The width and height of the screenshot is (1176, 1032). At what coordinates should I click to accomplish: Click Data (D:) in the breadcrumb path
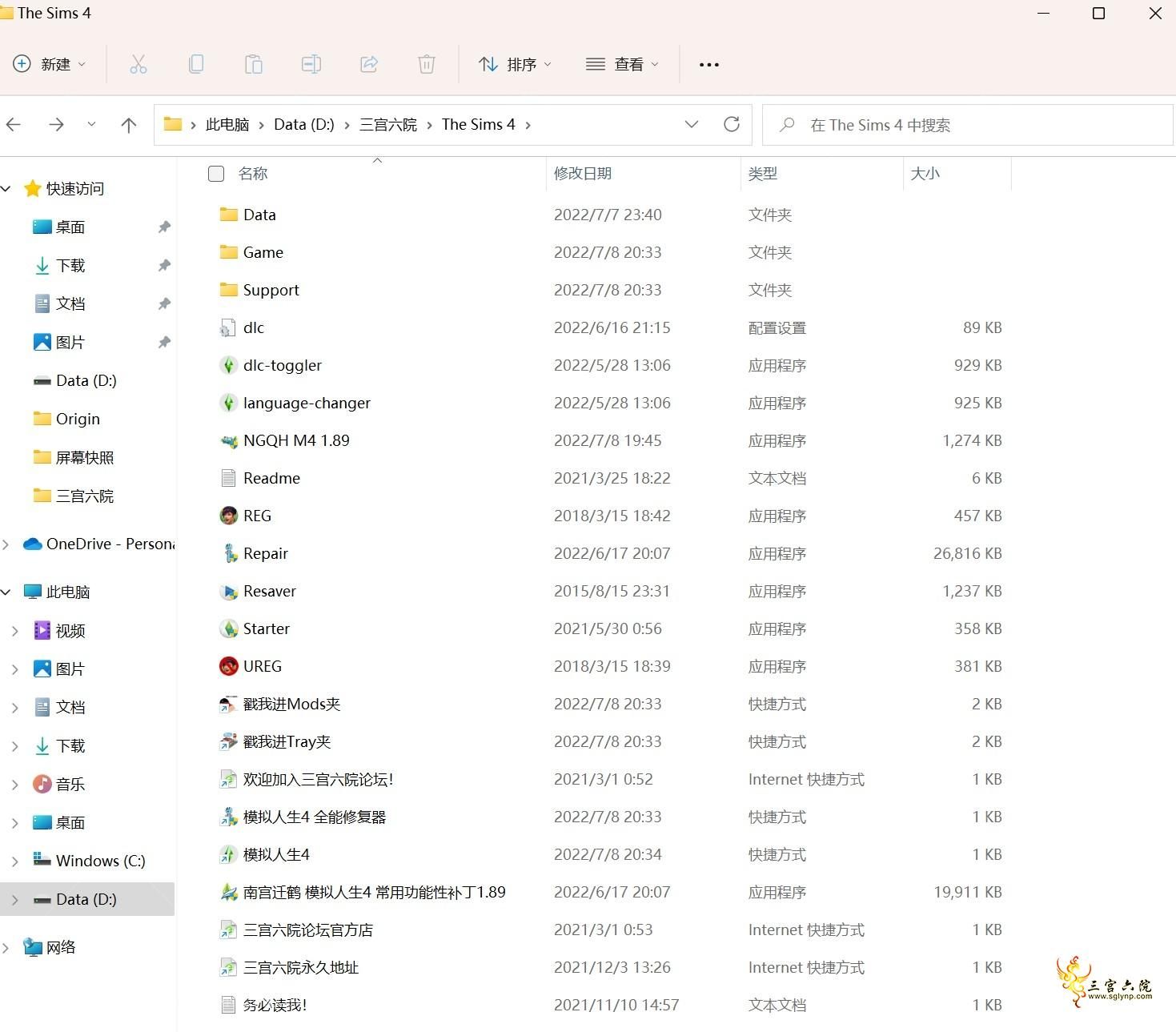(x=304, y=124)
